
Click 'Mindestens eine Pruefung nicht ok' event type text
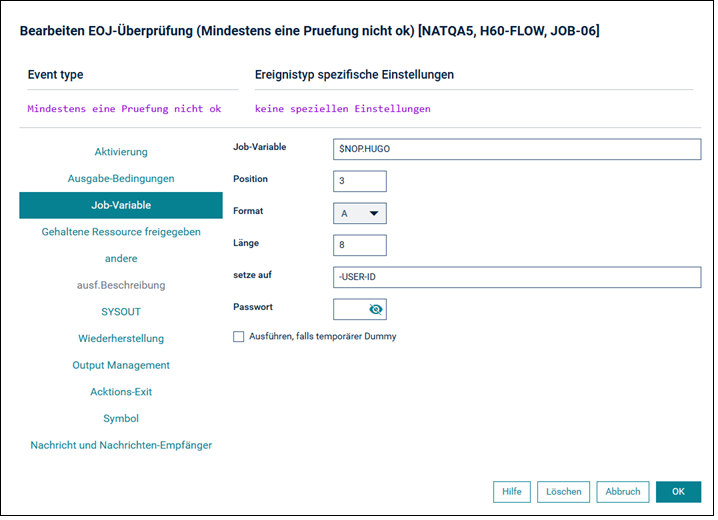click(124, 109)
